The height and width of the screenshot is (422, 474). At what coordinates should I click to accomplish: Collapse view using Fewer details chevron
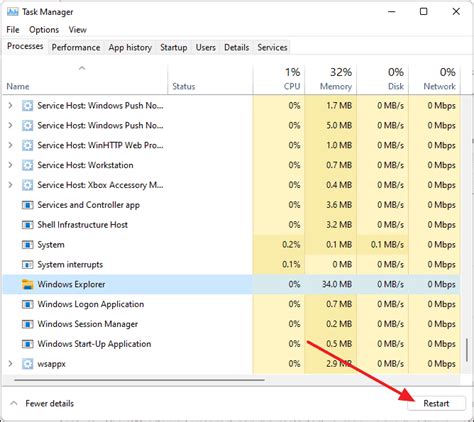14,403
